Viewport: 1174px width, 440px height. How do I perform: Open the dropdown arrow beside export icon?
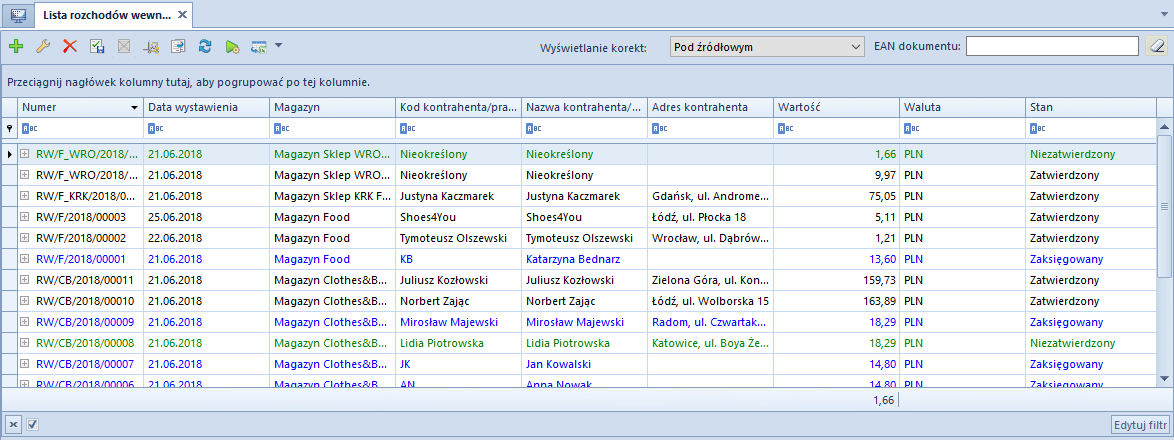(279, 46)
